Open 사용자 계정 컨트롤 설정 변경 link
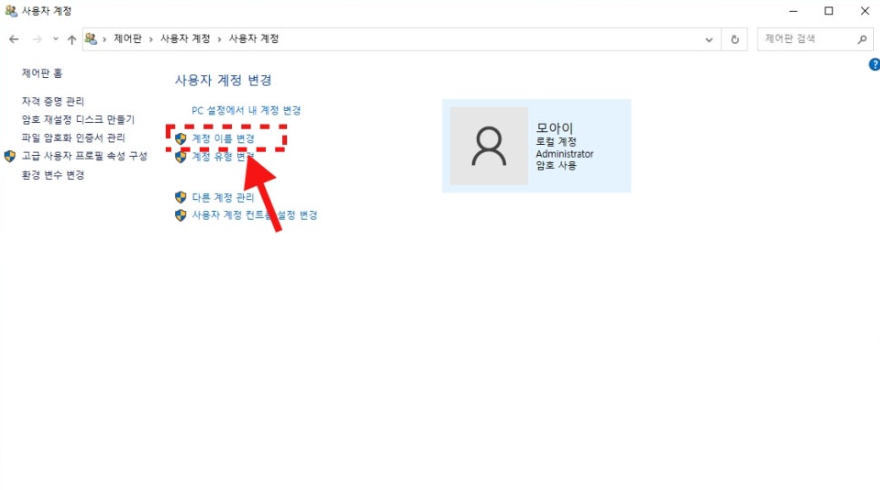This screenshot has width=880, height=490. [x=254, y=215]
